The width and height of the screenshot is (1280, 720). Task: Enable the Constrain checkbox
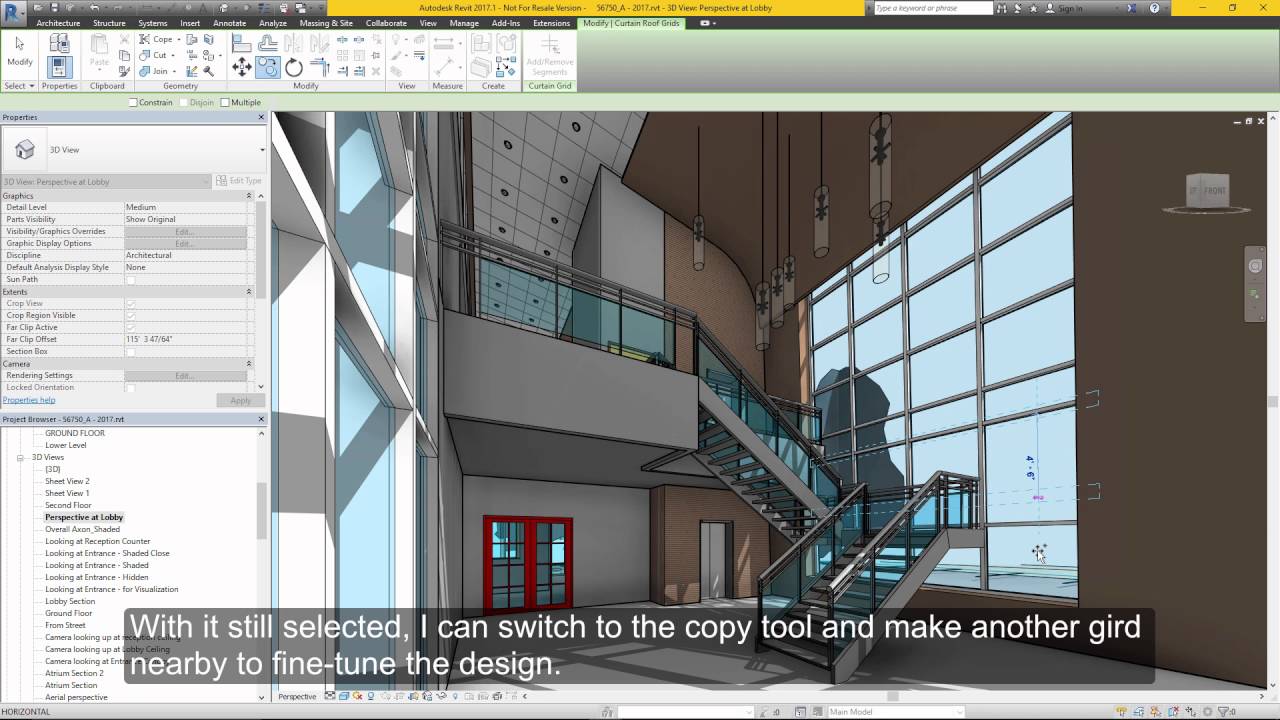134,102
